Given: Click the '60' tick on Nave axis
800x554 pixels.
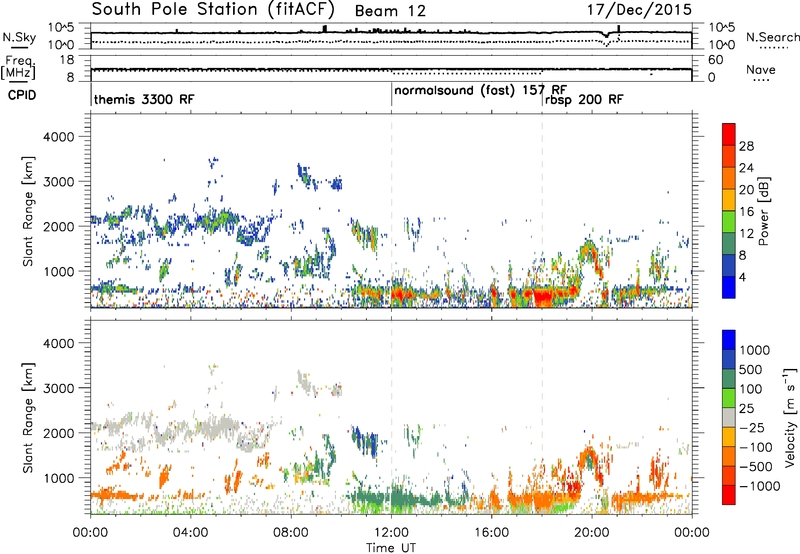Looking at the screenshot, I should click(715, 60).
